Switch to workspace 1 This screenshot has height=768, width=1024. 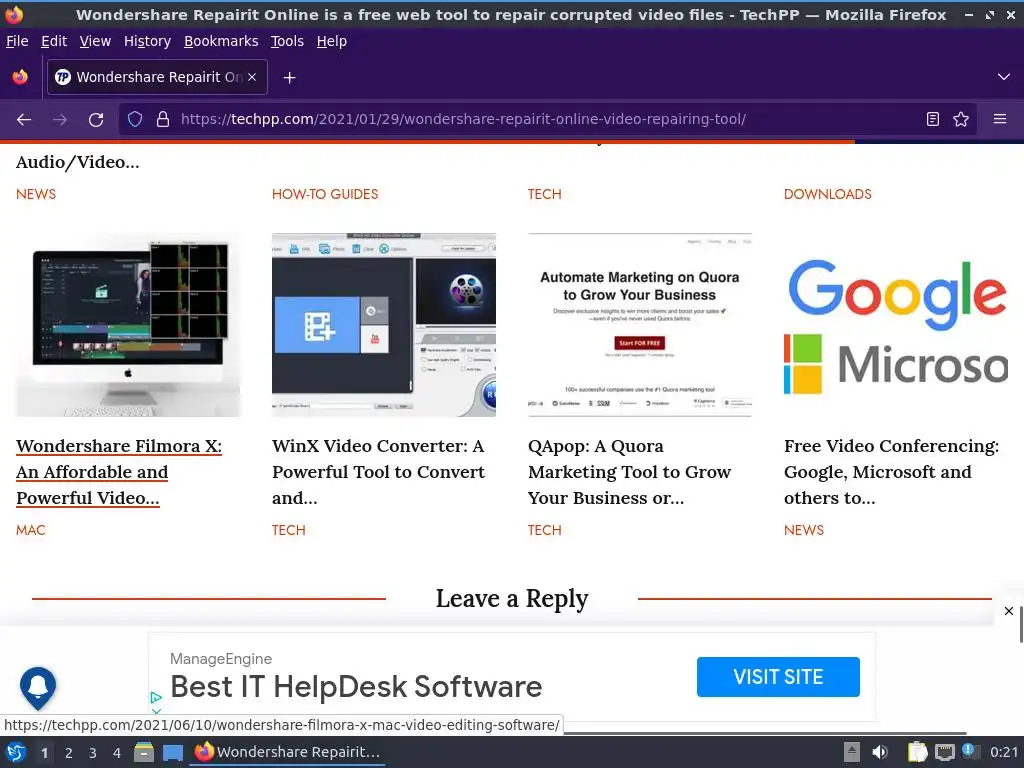(x=44, y=753)
